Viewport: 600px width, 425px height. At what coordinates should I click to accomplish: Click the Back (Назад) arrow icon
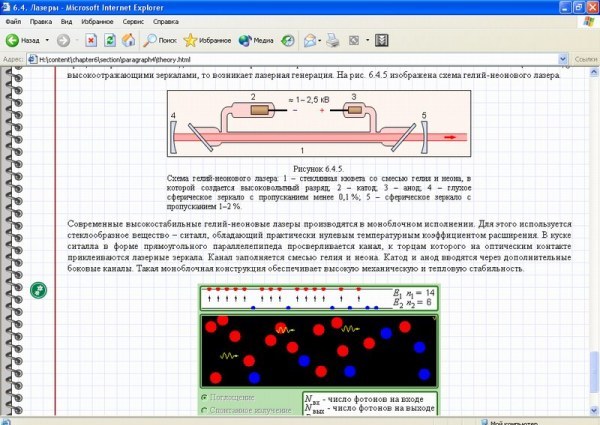12,40
